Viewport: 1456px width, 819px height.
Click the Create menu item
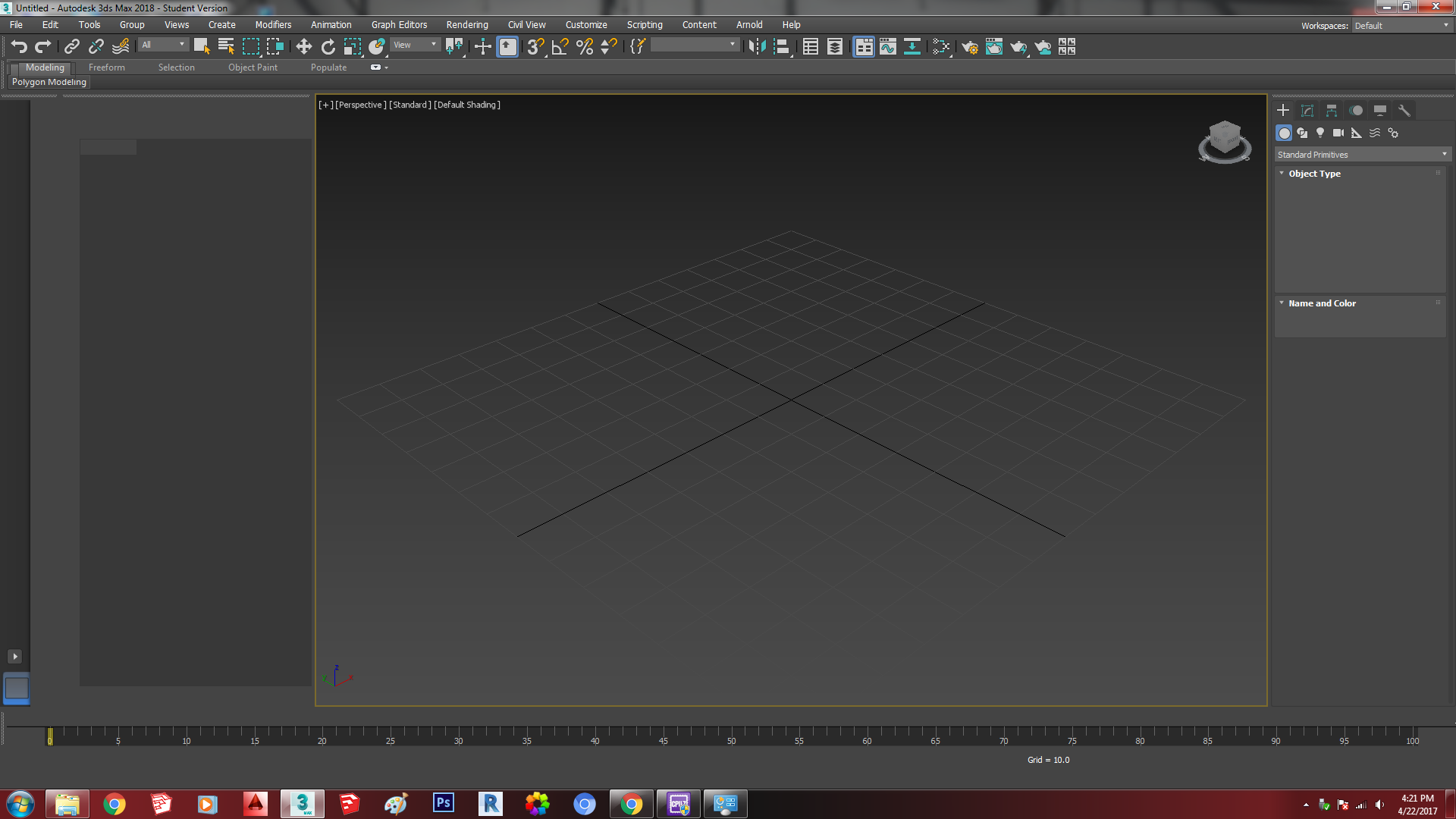(221, 24)
